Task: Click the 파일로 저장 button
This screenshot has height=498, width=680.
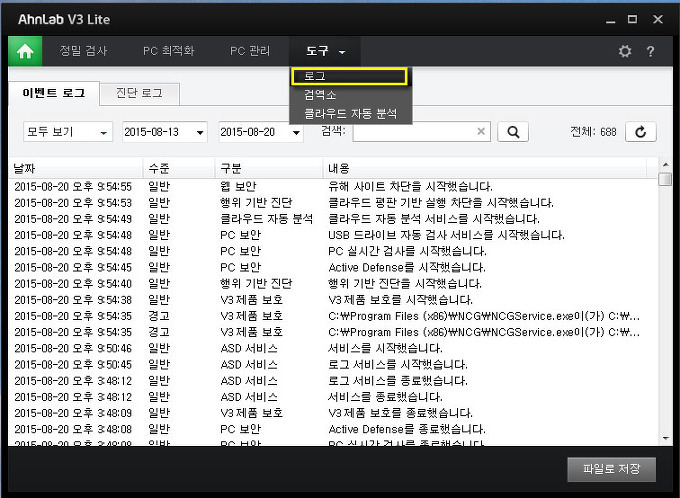Action: tap(611, 469)
